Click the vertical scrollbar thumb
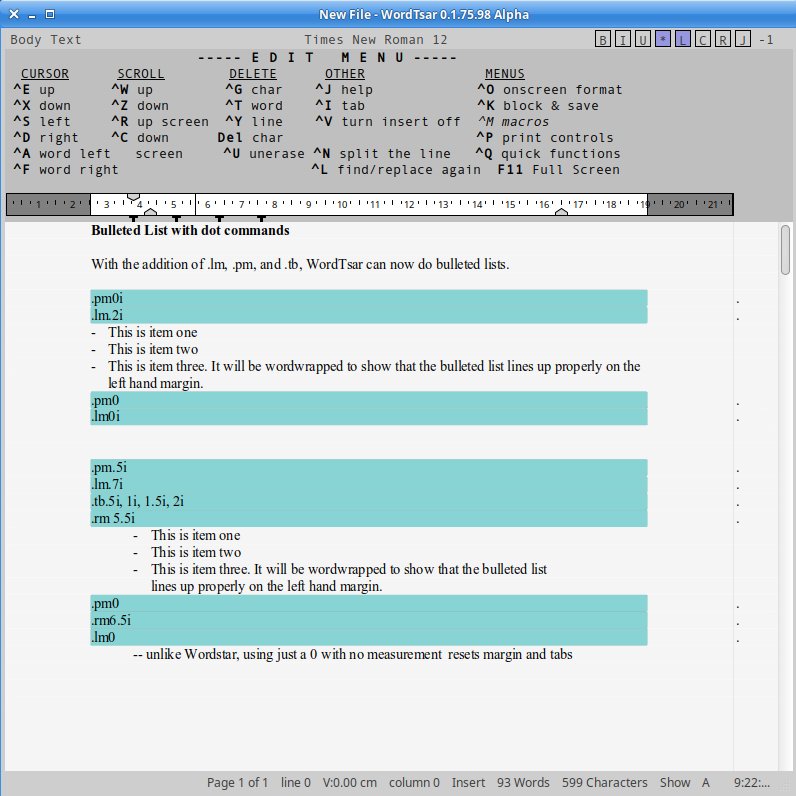The width and height of the screenshot is (796, 796). 785,250
